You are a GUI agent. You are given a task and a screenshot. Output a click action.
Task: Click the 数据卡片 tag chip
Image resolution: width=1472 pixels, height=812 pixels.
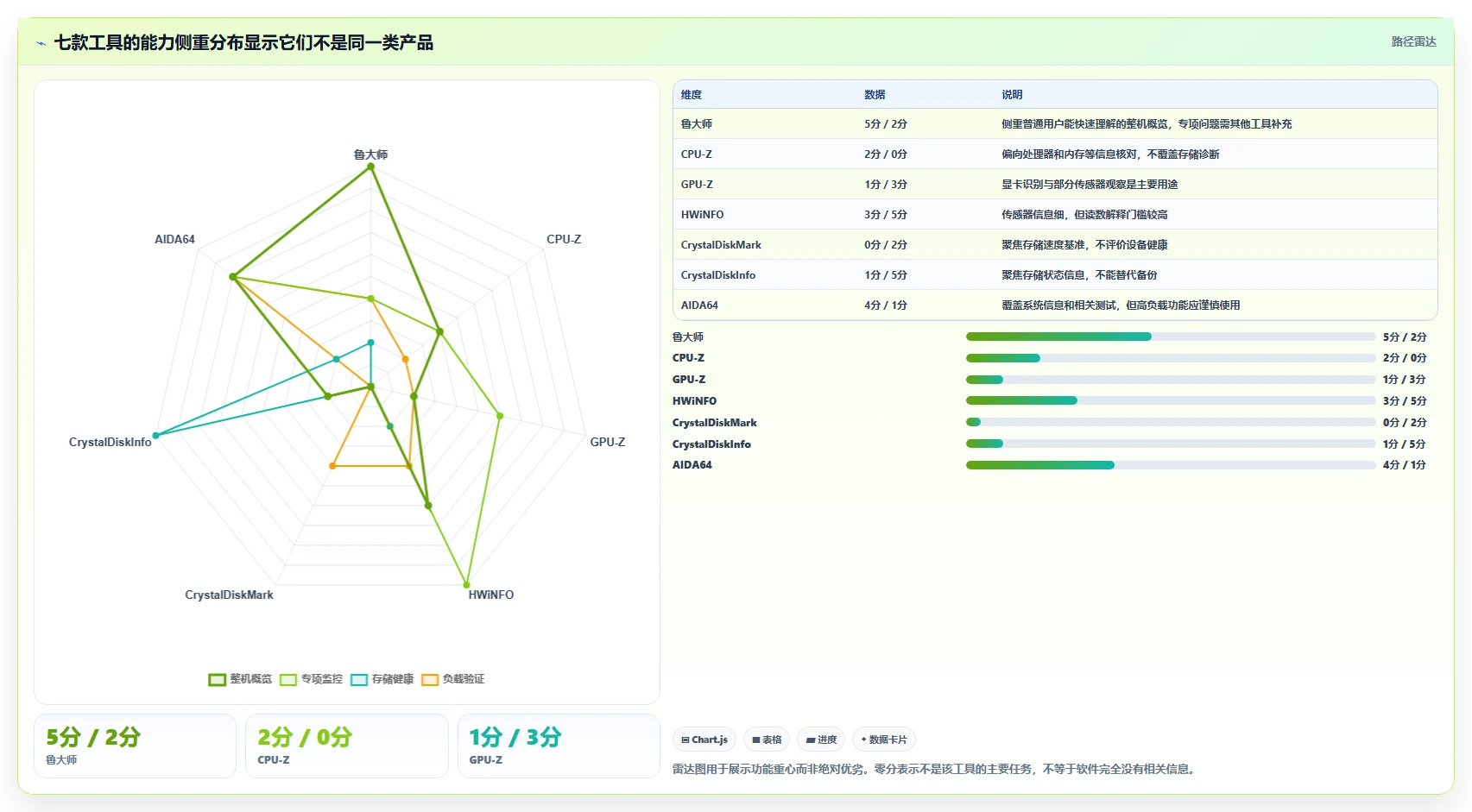pos(884,740)
